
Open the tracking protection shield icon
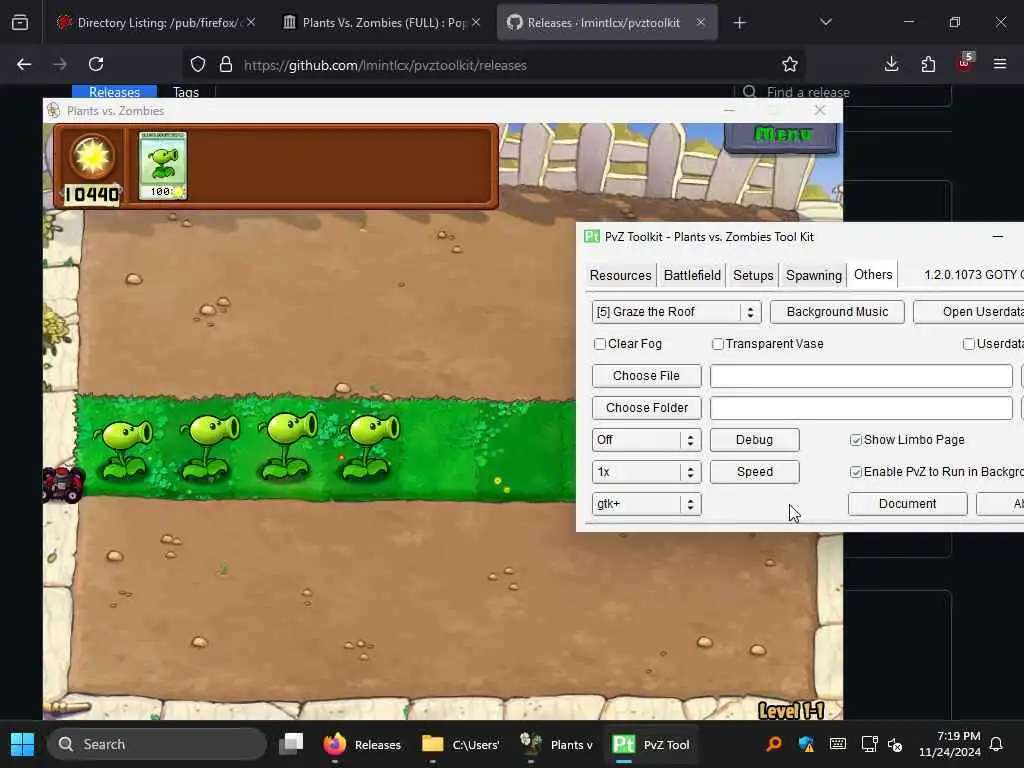coord(198,64)
